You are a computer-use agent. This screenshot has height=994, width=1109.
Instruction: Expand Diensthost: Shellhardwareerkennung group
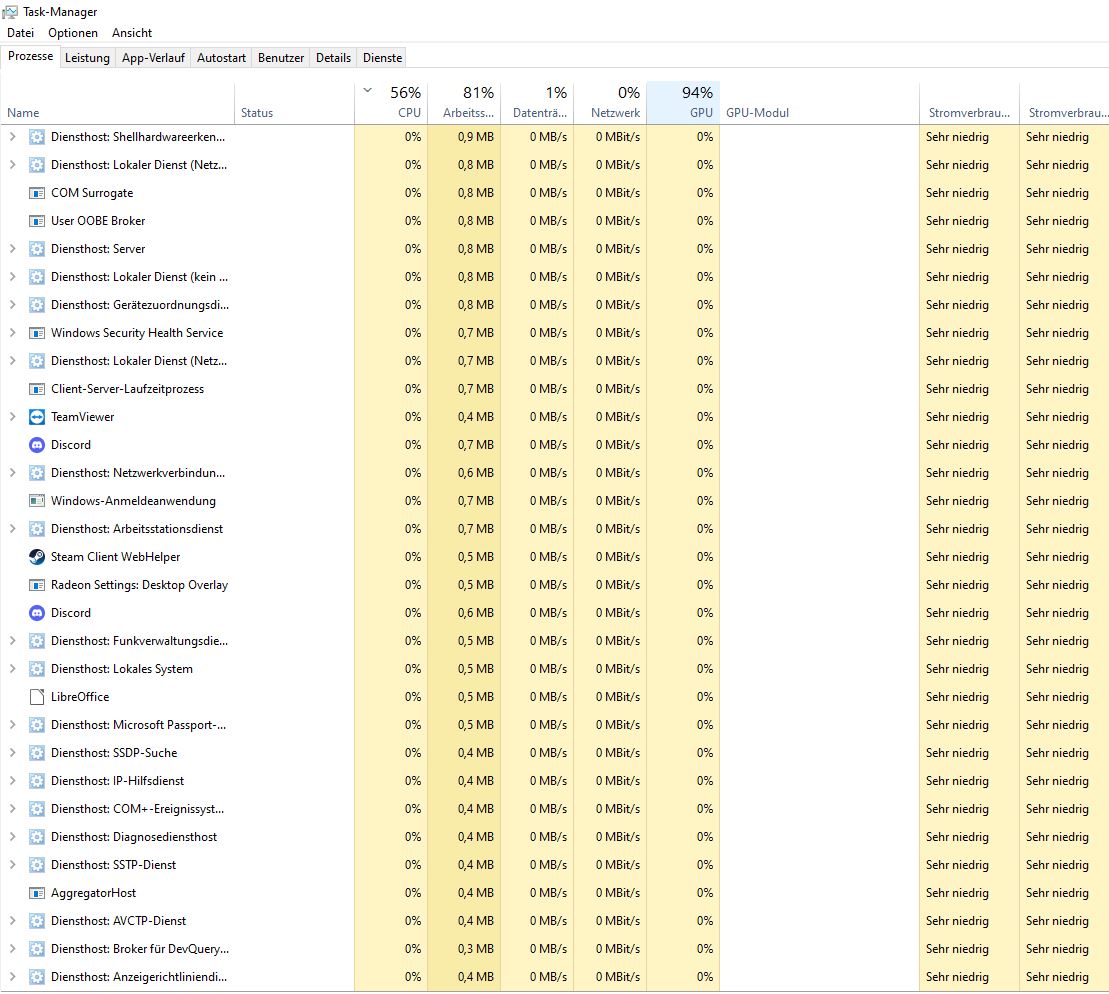point(12,137)
